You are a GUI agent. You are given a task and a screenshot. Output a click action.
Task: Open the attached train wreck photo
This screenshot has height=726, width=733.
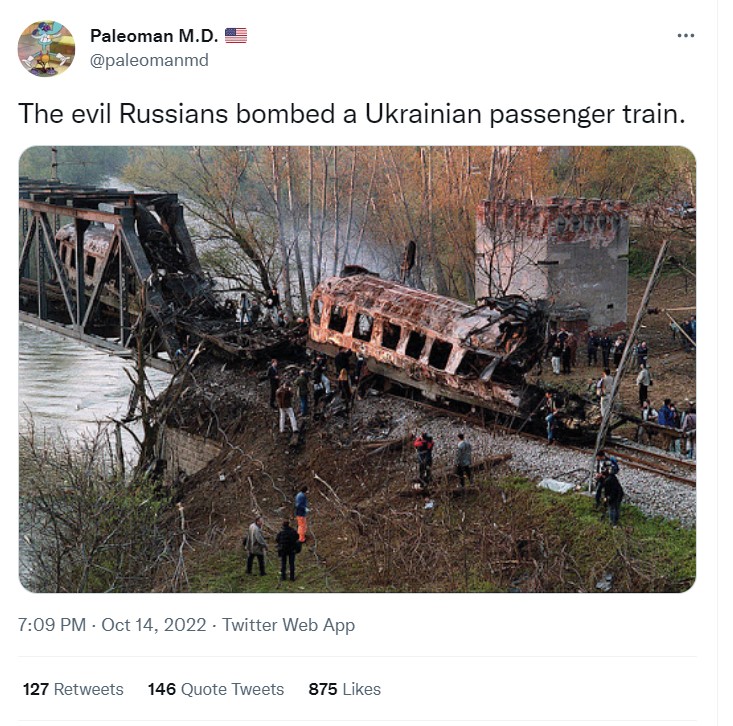tap(357, 369)
